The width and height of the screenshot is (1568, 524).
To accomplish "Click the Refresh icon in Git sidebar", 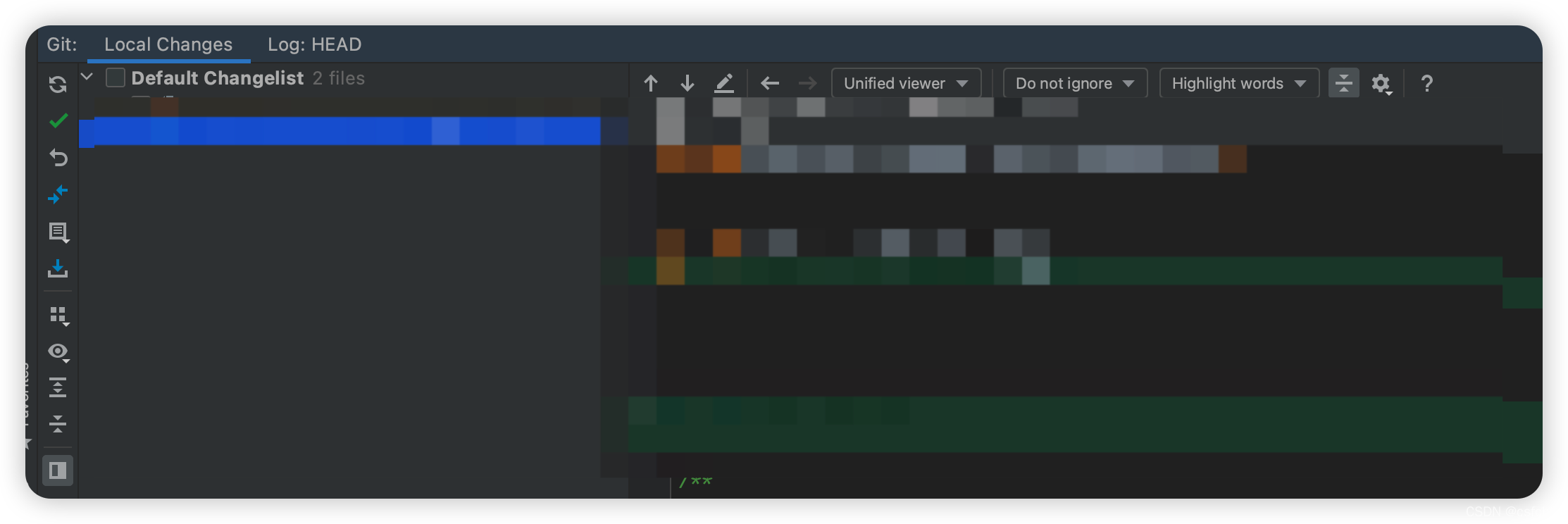I will [x=58, y=85].
